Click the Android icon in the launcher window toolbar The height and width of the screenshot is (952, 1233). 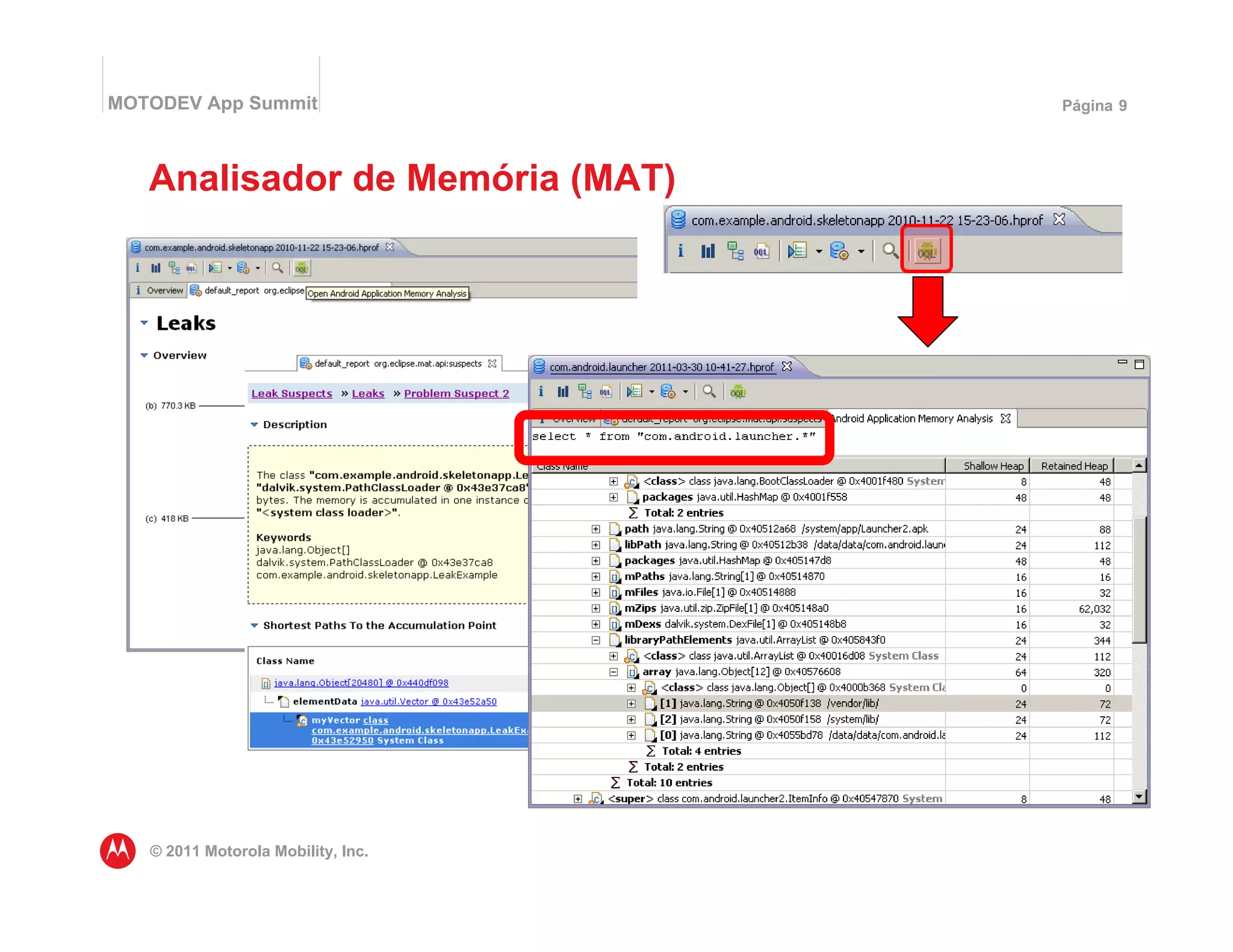tap(738, 392)
